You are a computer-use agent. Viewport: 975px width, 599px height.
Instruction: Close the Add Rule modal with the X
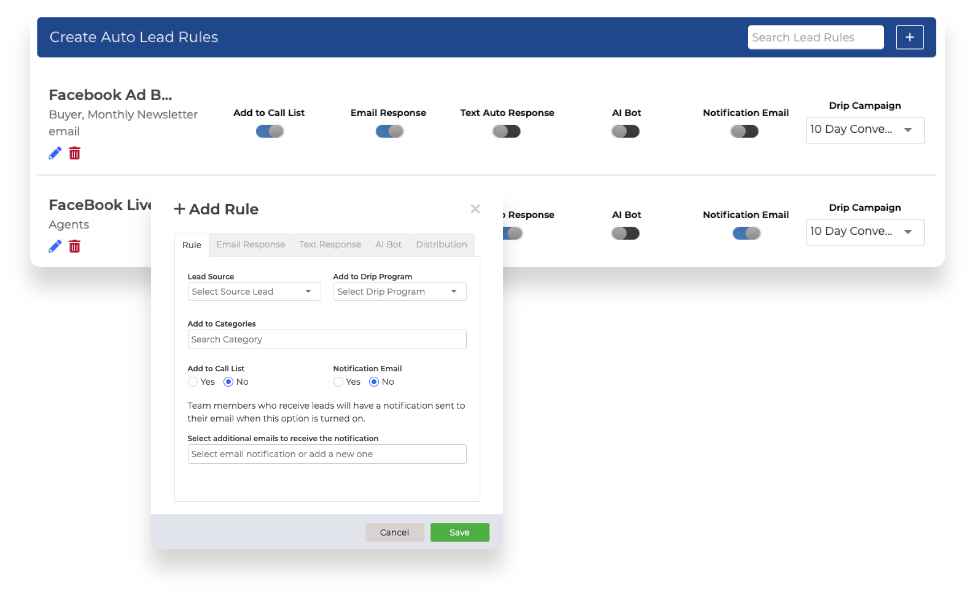475,209
